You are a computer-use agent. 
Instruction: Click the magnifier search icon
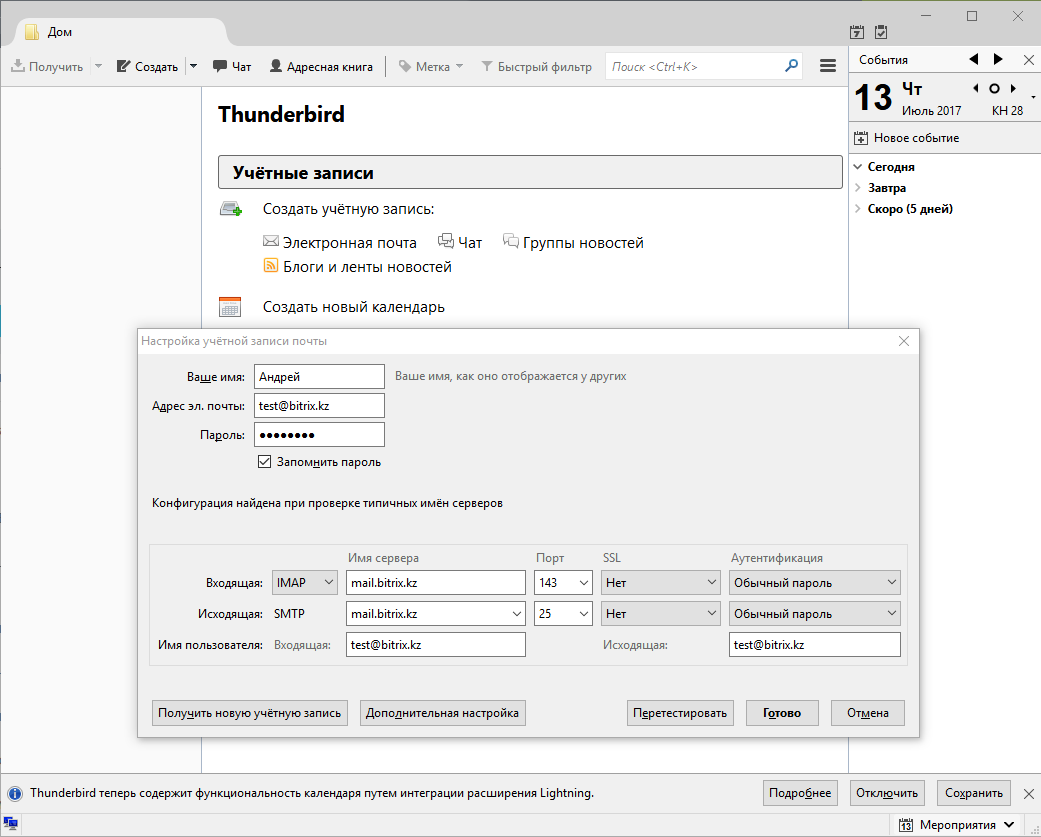point(791,66)
